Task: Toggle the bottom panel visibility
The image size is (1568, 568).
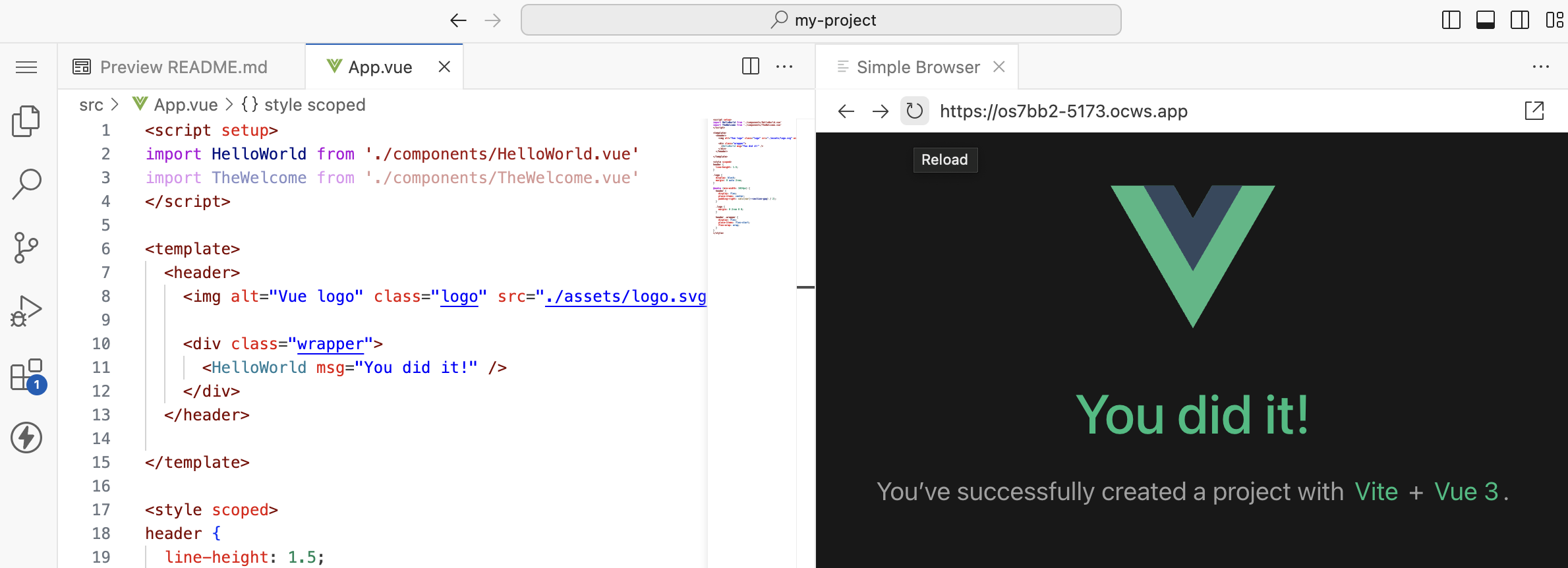Action: tap(1485, 20)
